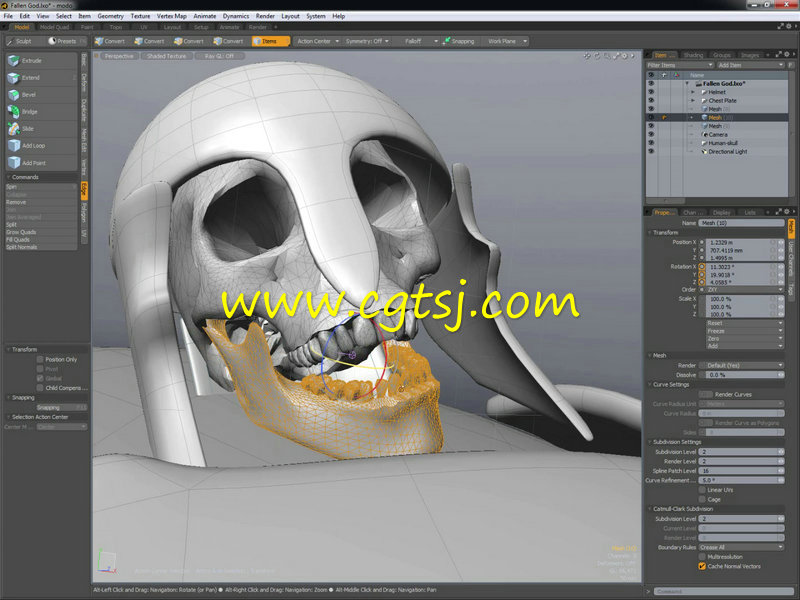
Task: Open the rotation Order dropdown
Action: [744, 289]
